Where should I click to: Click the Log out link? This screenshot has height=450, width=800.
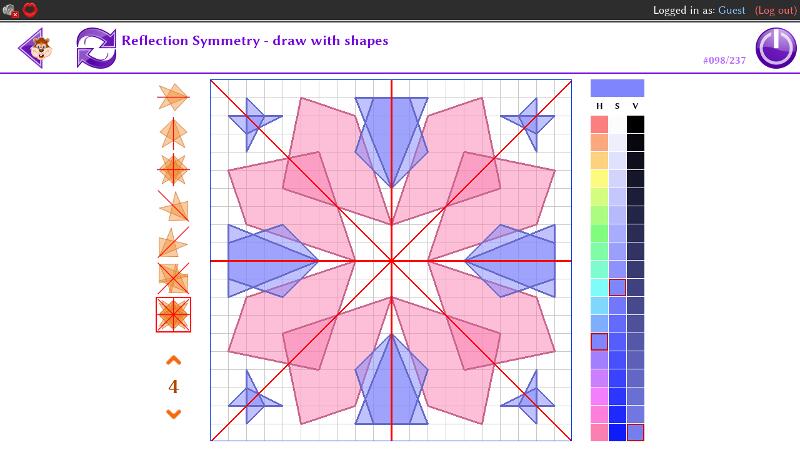point(776,10)
